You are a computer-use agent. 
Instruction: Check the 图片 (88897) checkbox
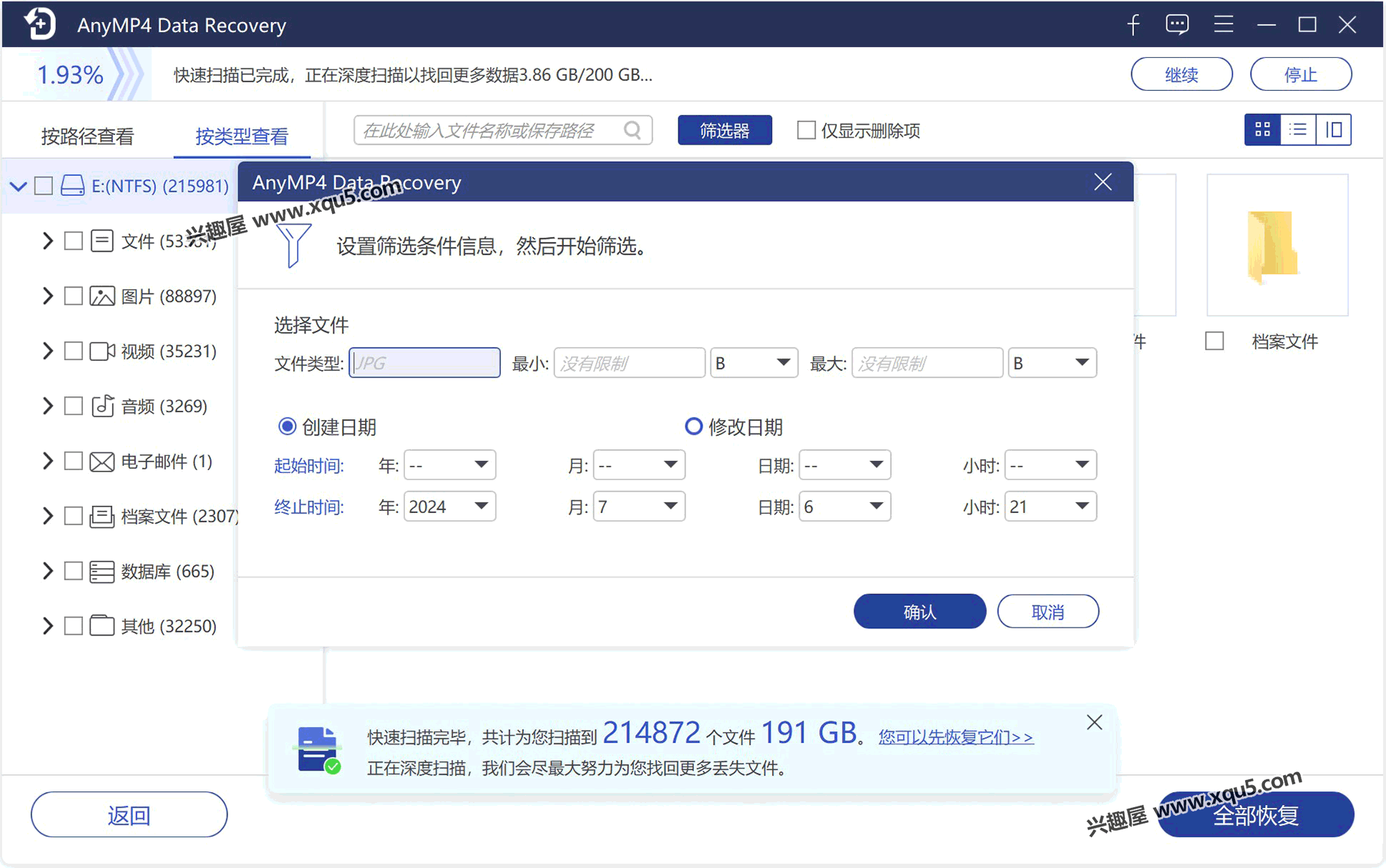click(73, 296)
